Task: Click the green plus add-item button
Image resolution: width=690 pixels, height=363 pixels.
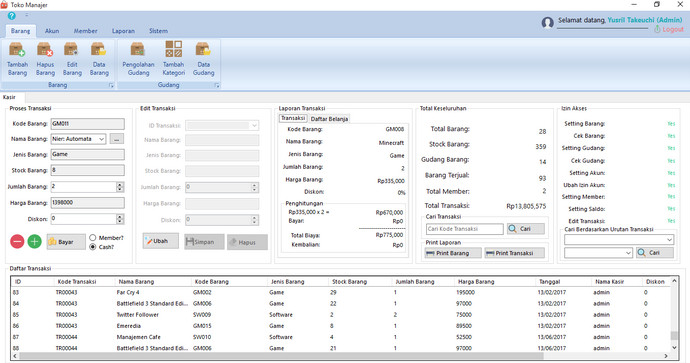Action: click(34, 241)
